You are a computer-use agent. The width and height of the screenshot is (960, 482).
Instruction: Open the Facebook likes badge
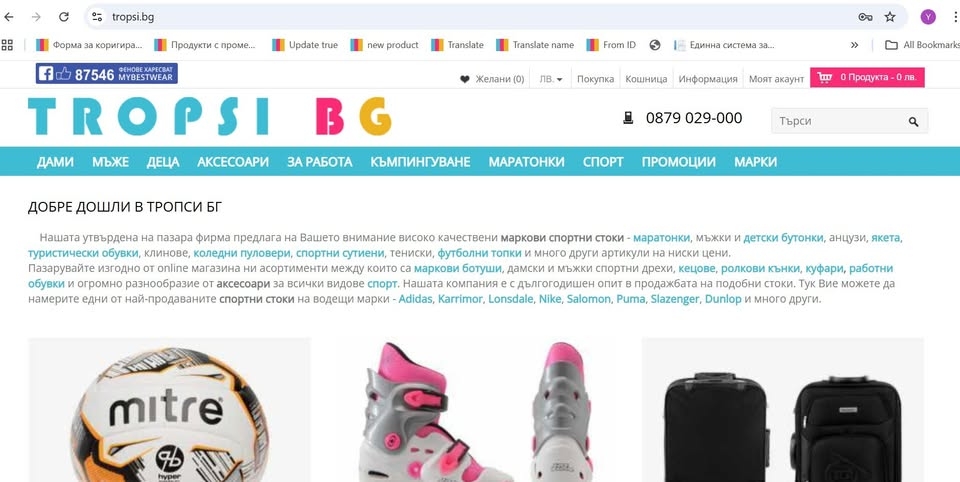[107, 73]
